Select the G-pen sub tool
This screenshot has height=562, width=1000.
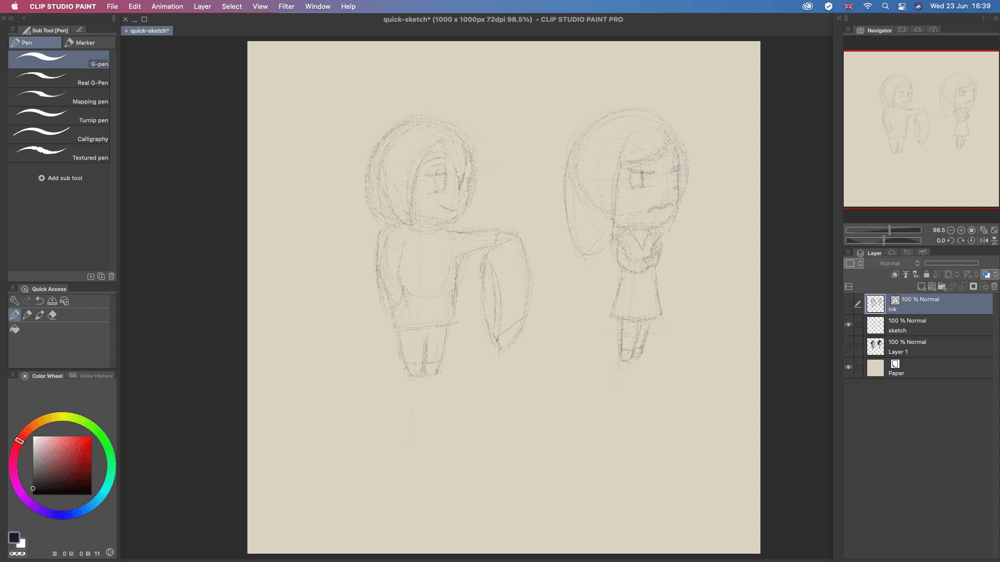tap(59, 60)
